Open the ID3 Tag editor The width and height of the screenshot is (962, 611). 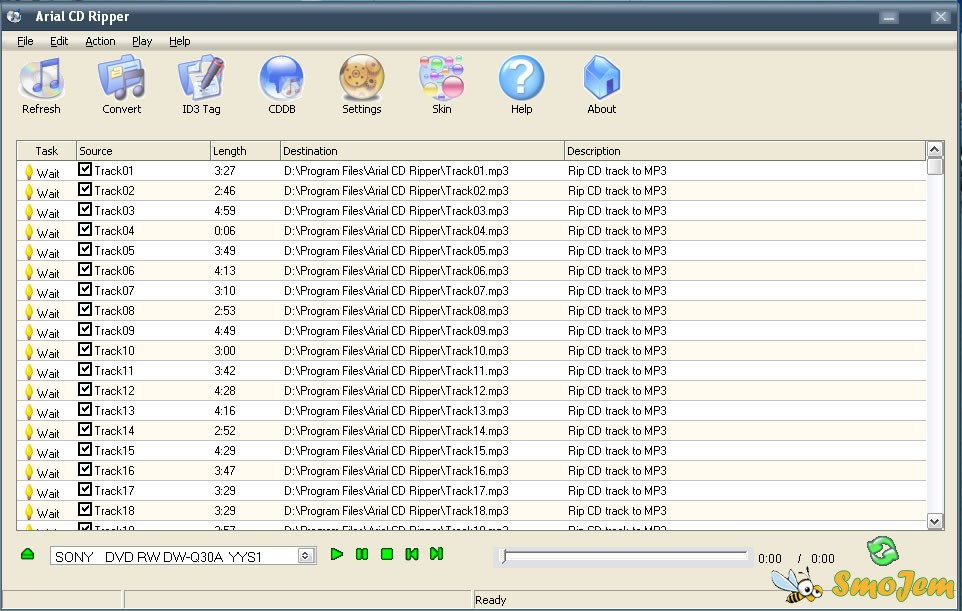(201, 78)
